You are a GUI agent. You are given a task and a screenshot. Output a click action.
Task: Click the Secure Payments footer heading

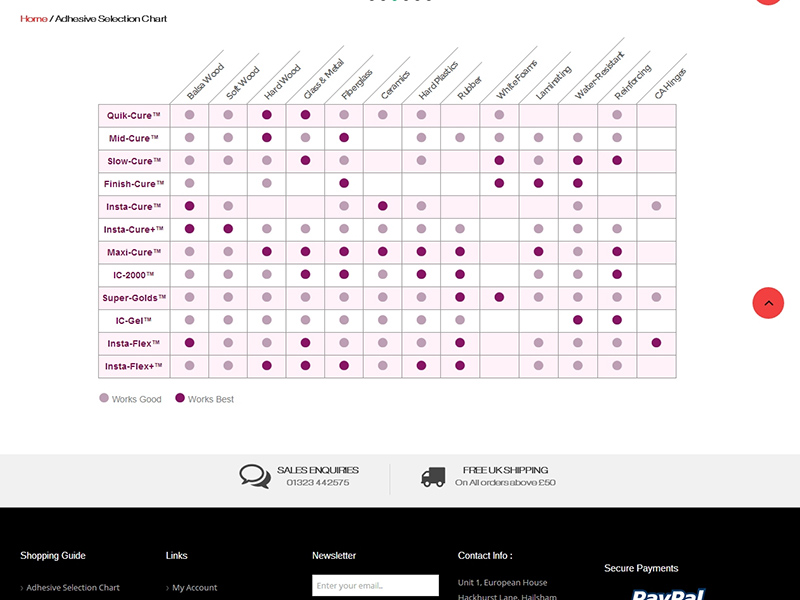641,568
